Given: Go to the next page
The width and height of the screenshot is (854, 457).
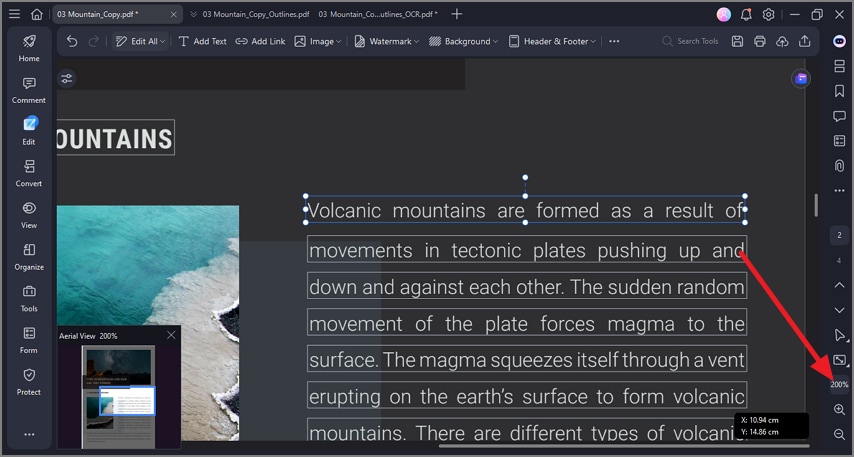Looking at the screenshot, I should click(x=839, y=310).
